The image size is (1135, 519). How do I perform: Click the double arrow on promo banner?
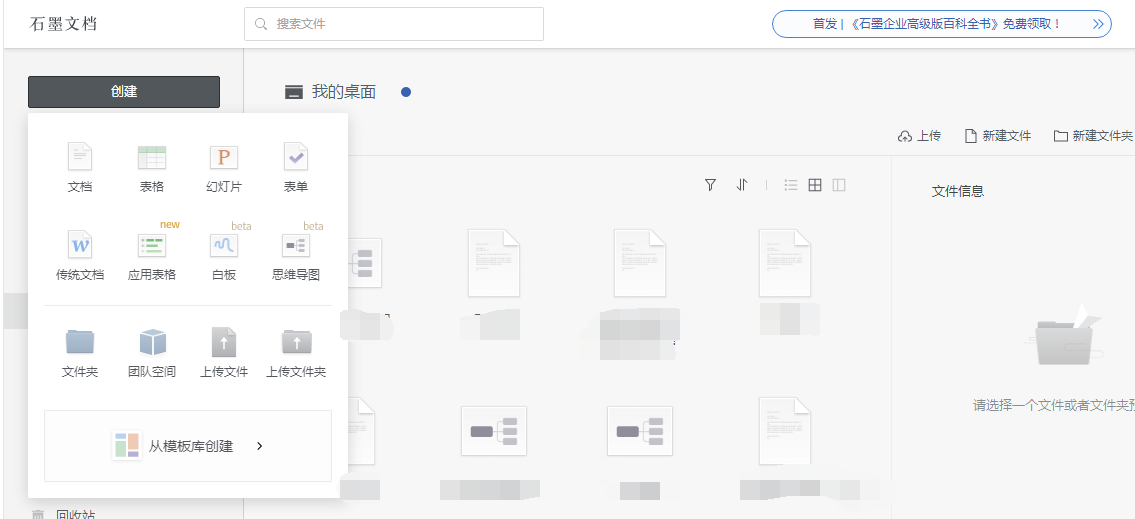pyautogui.click(x=1098, y=24)
